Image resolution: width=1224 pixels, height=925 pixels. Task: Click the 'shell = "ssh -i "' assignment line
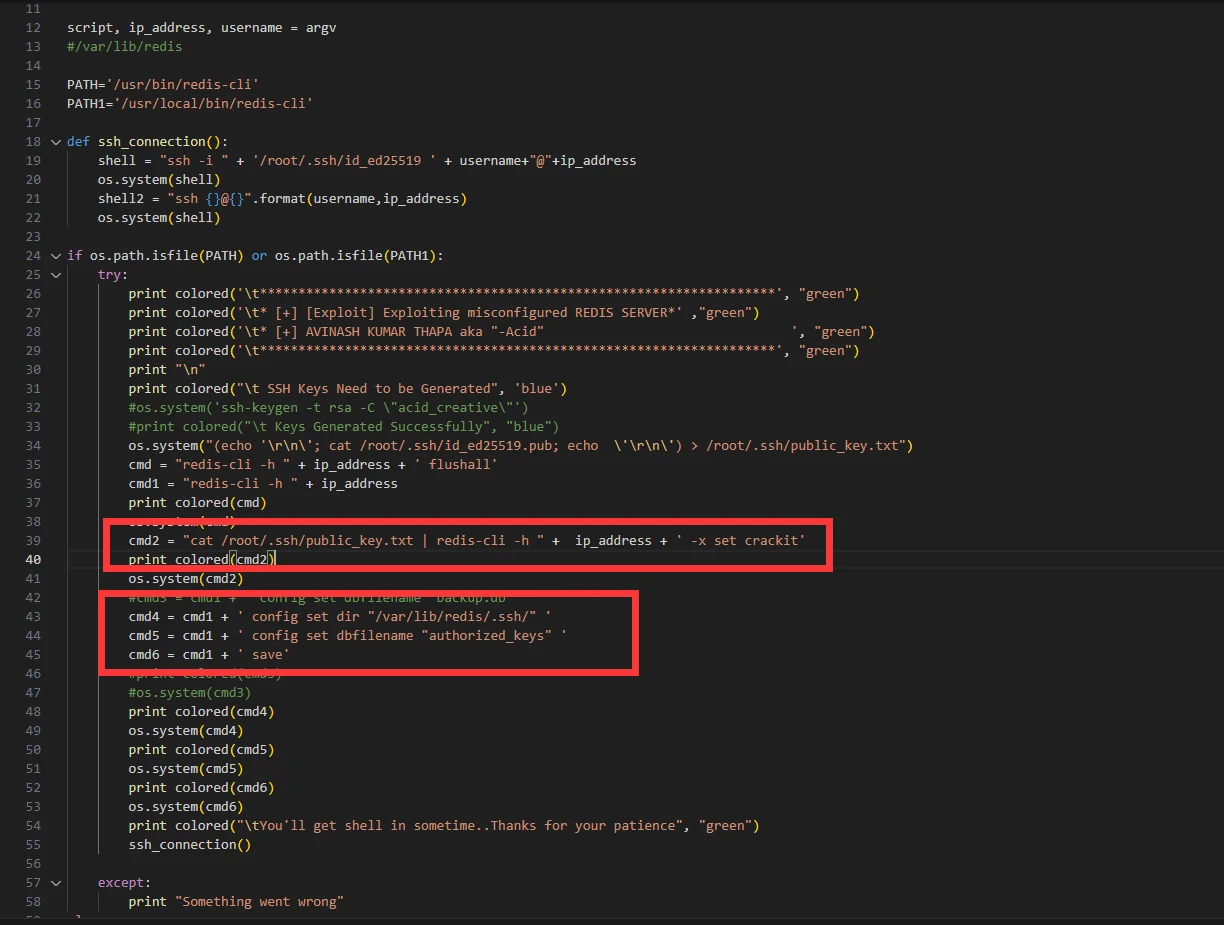367,160
